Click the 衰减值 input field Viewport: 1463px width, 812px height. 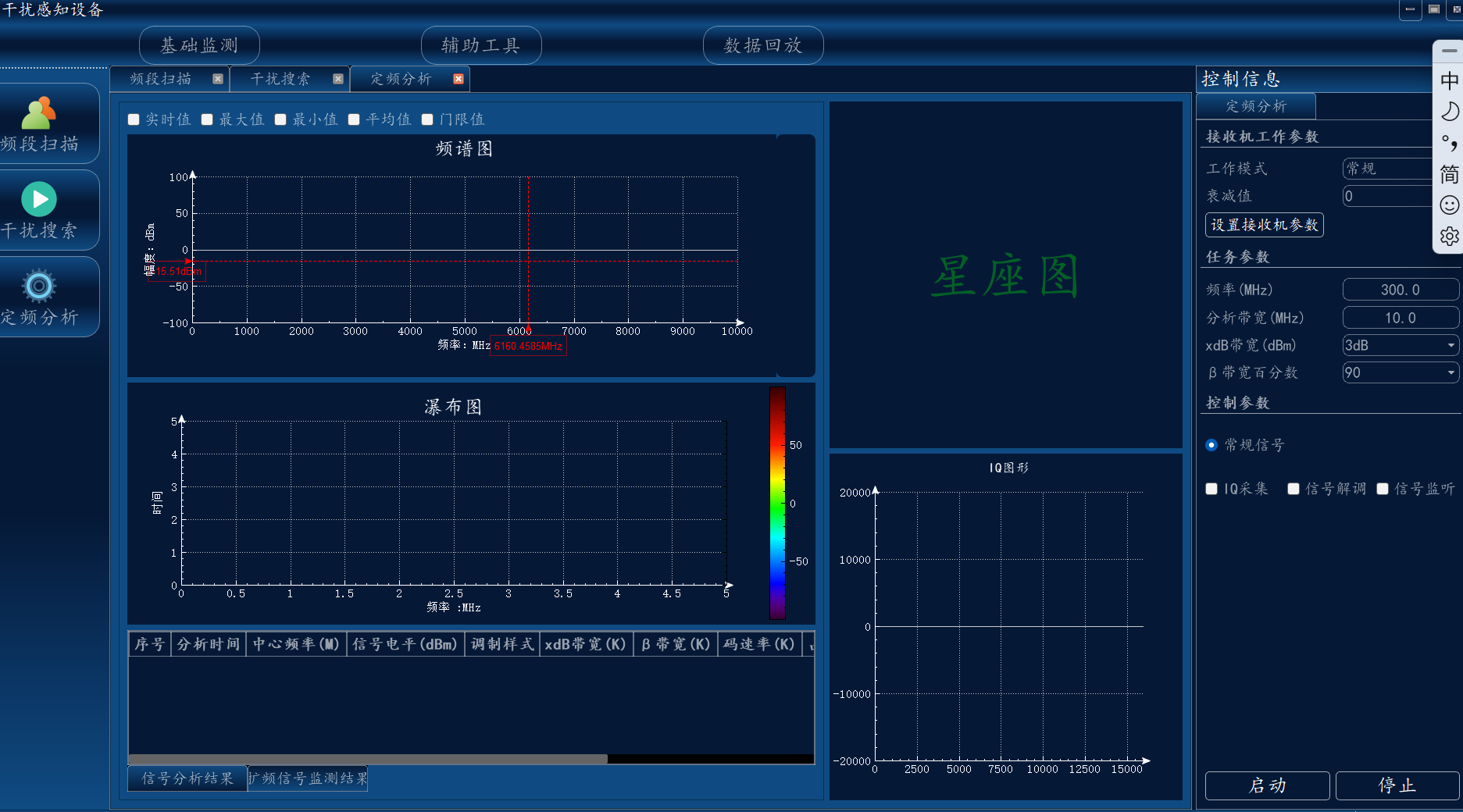(1388, 196)
